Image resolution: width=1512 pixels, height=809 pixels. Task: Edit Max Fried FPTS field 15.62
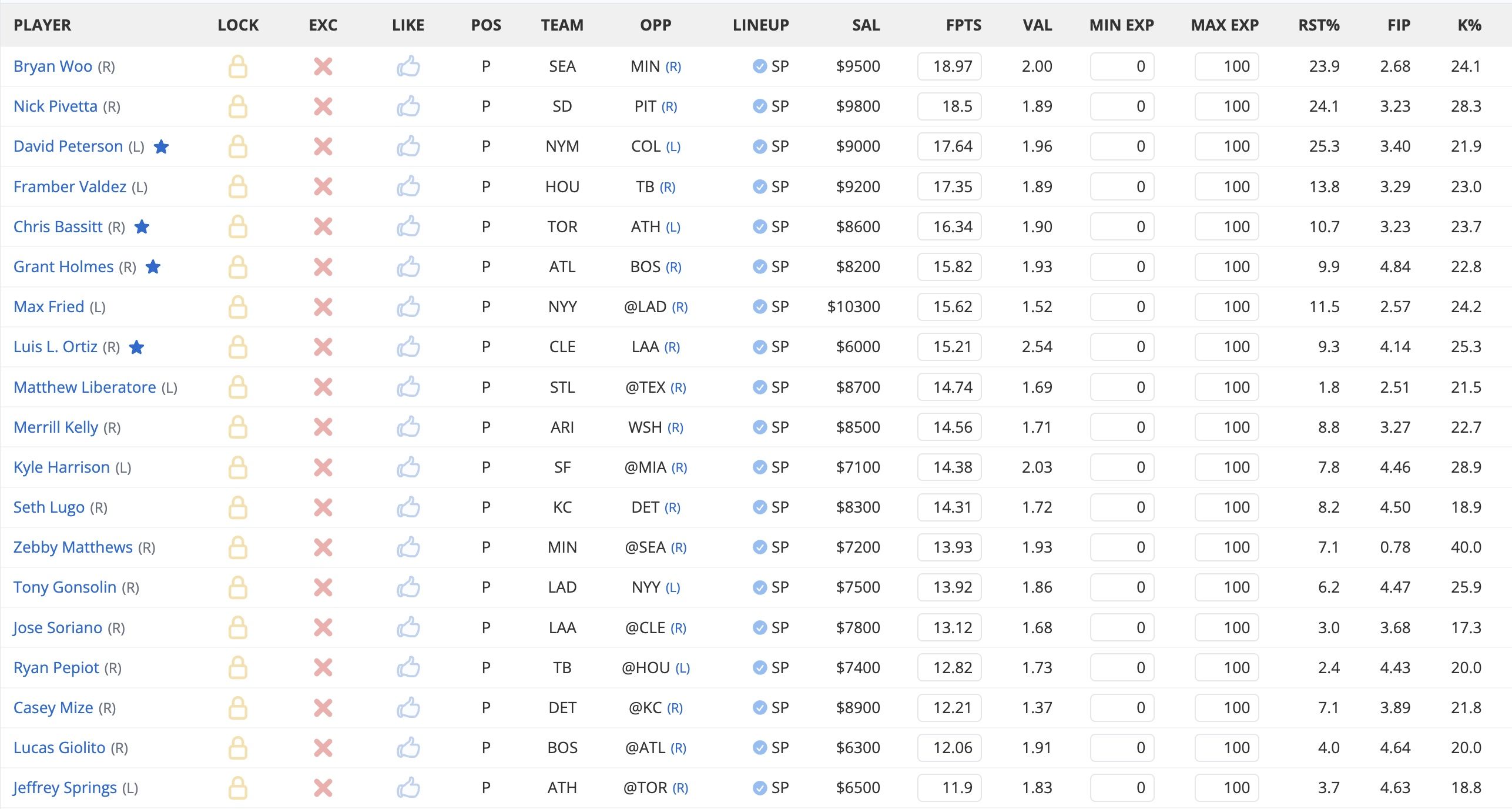[x=950, y=307]
